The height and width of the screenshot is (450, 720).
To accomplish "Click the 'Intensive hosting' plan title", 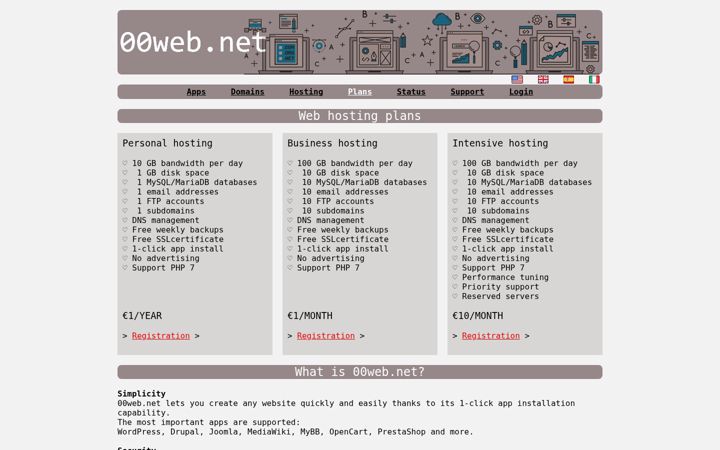I will pyautogui.click(x=501, y=143).
